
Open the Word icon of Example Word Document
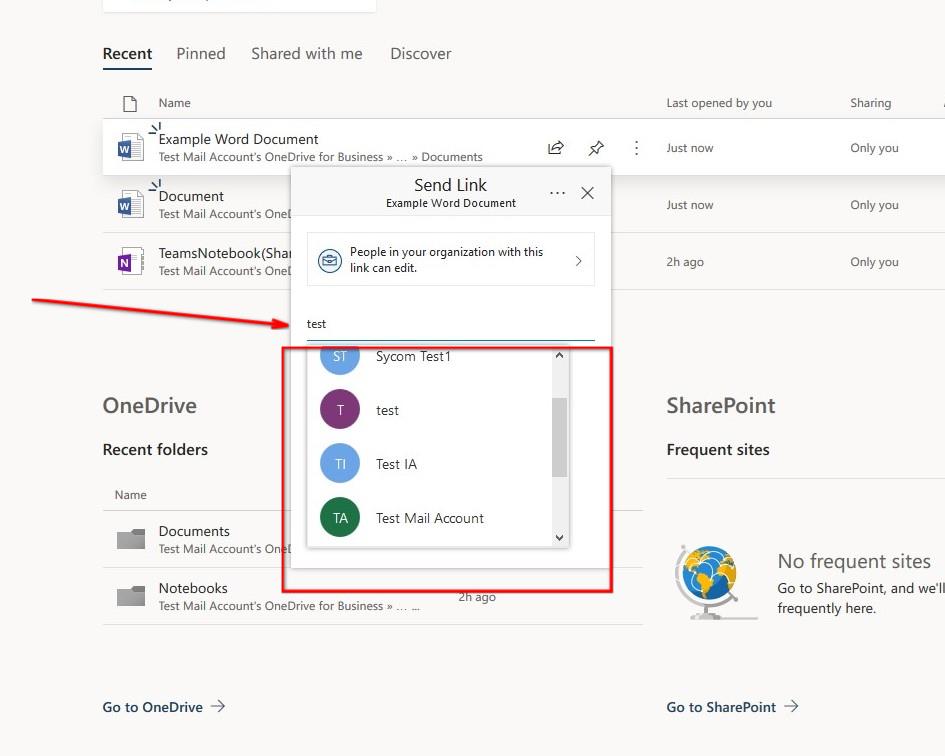point(130,147)
